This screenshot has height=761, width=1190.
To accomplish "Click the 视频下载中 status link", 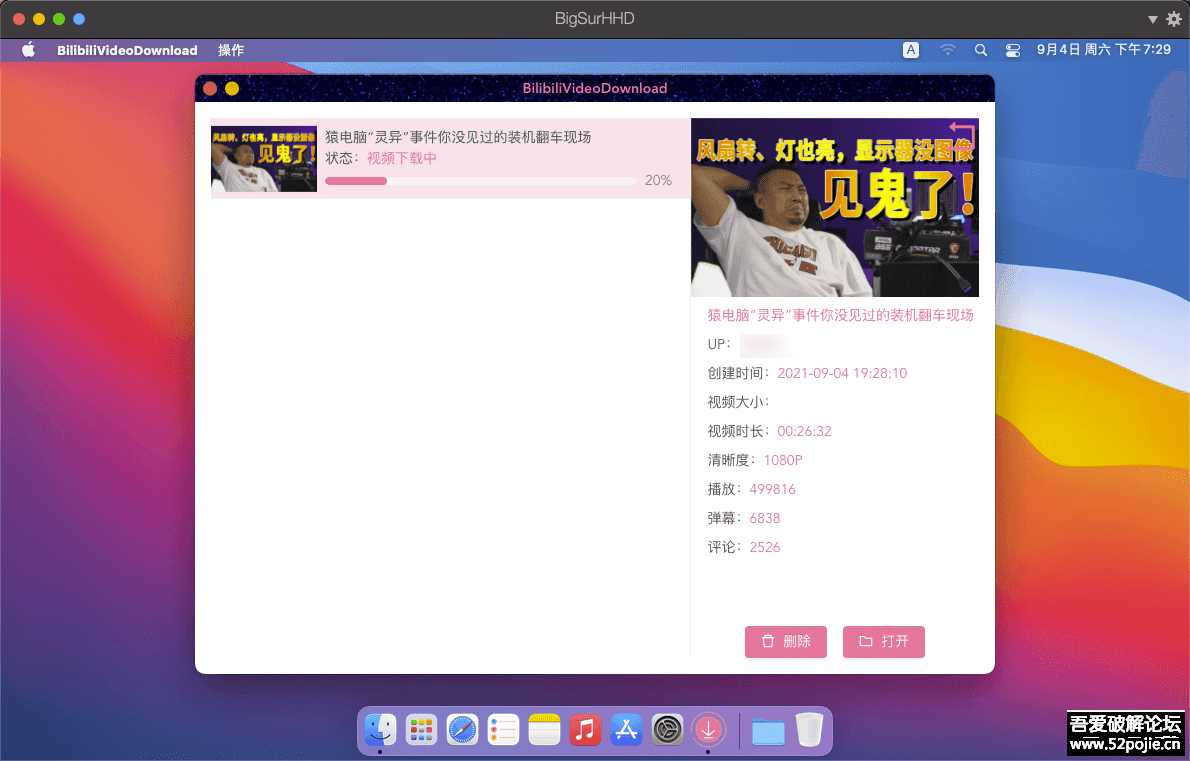I will [x=402, y=158].
